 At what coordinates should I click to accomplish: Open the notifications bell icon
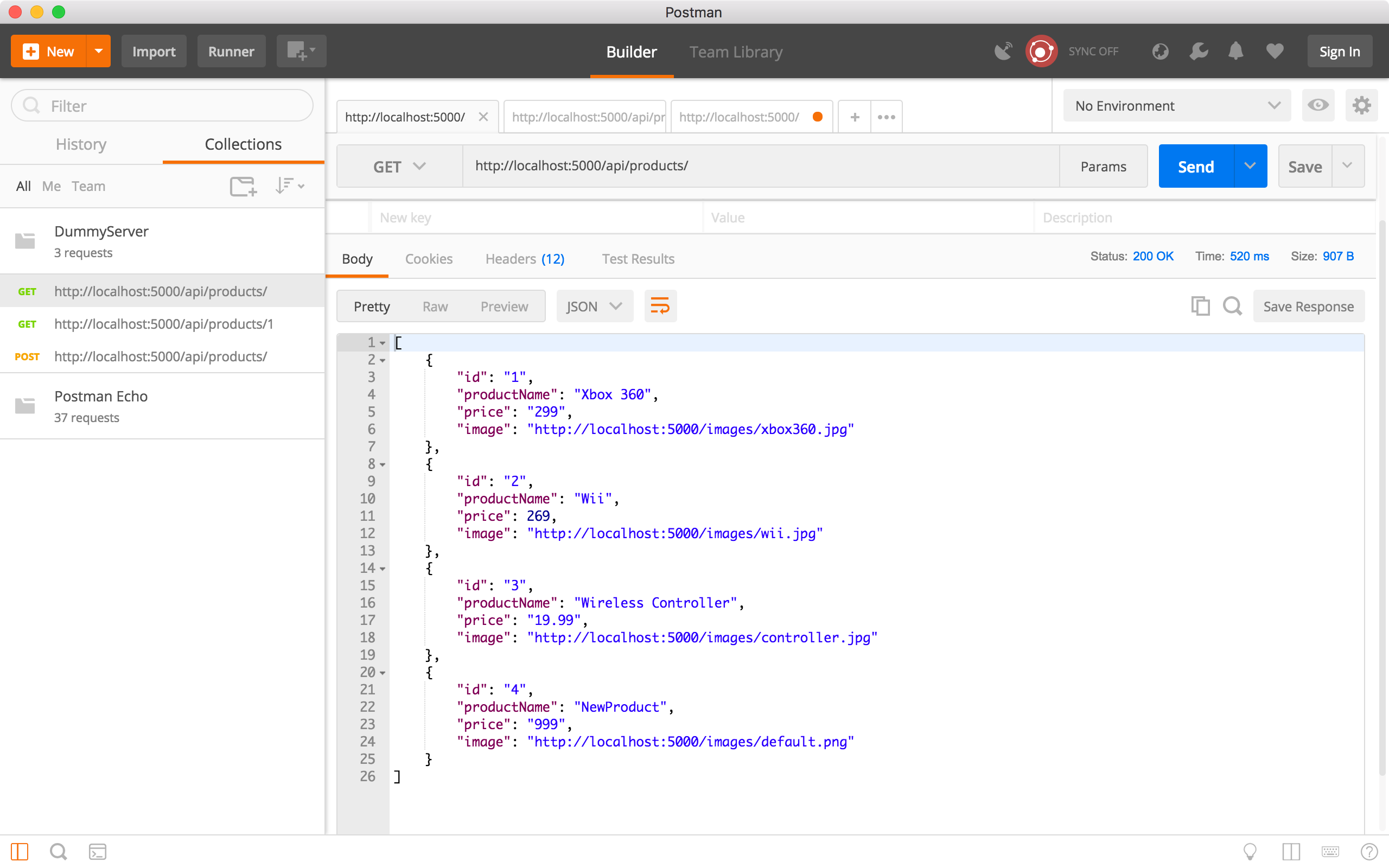(x=1236, y=52)
